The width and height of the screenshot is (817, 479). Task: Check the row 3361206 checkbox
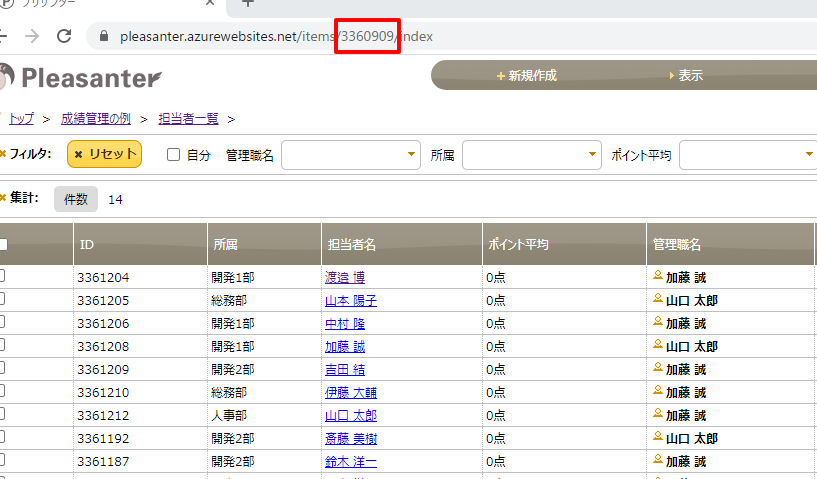tap(2, 322)
